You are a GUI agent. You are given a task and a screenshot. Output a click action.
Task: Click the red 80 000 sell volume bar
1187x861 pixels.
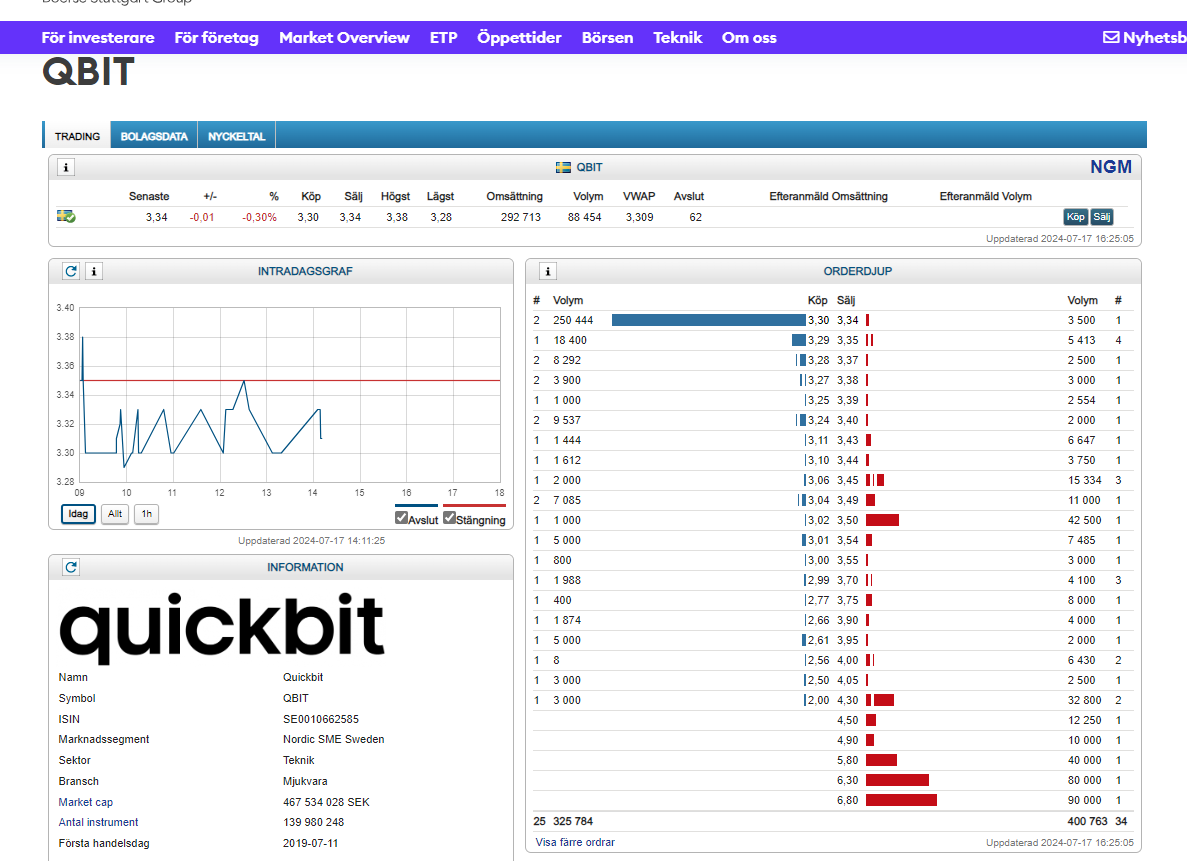click(x=897, y=780)
